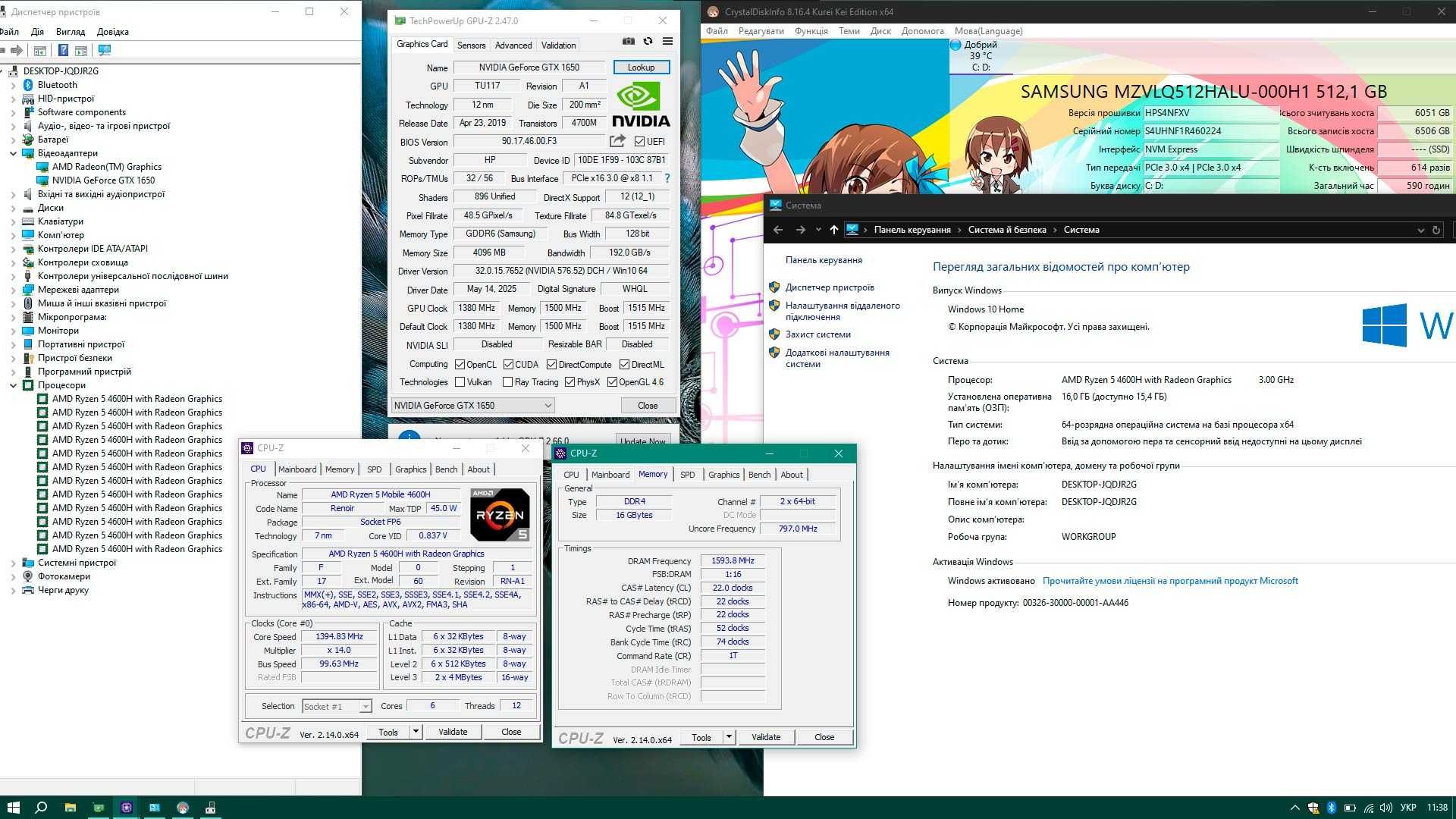Toggle the CUDA checkbox
This screenshot has height=819, width=1456.
click(x=508, y=365)
